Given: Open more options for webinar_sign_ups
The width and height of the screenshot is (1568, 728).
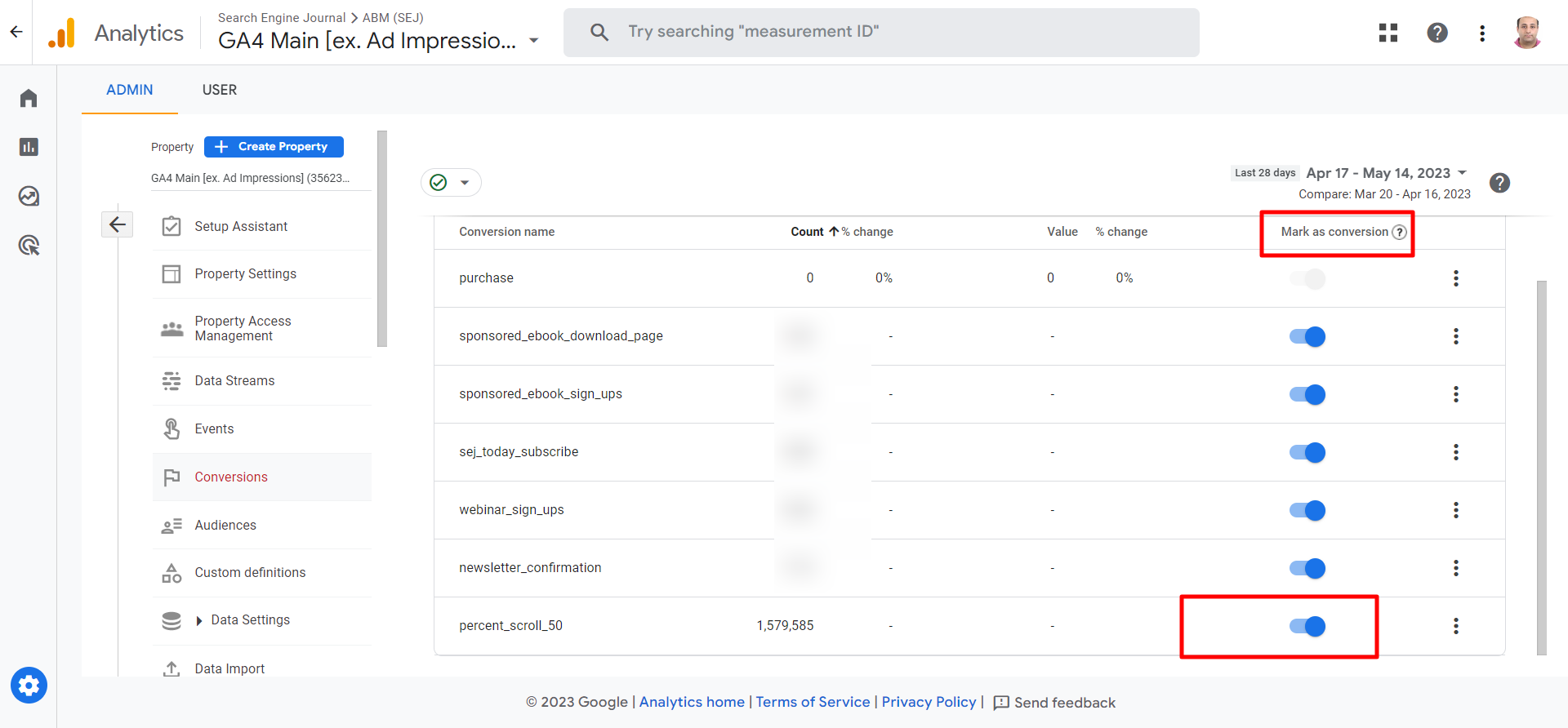Looking at the screenshot, I should pyautogui.click(x=1455, y=510).
